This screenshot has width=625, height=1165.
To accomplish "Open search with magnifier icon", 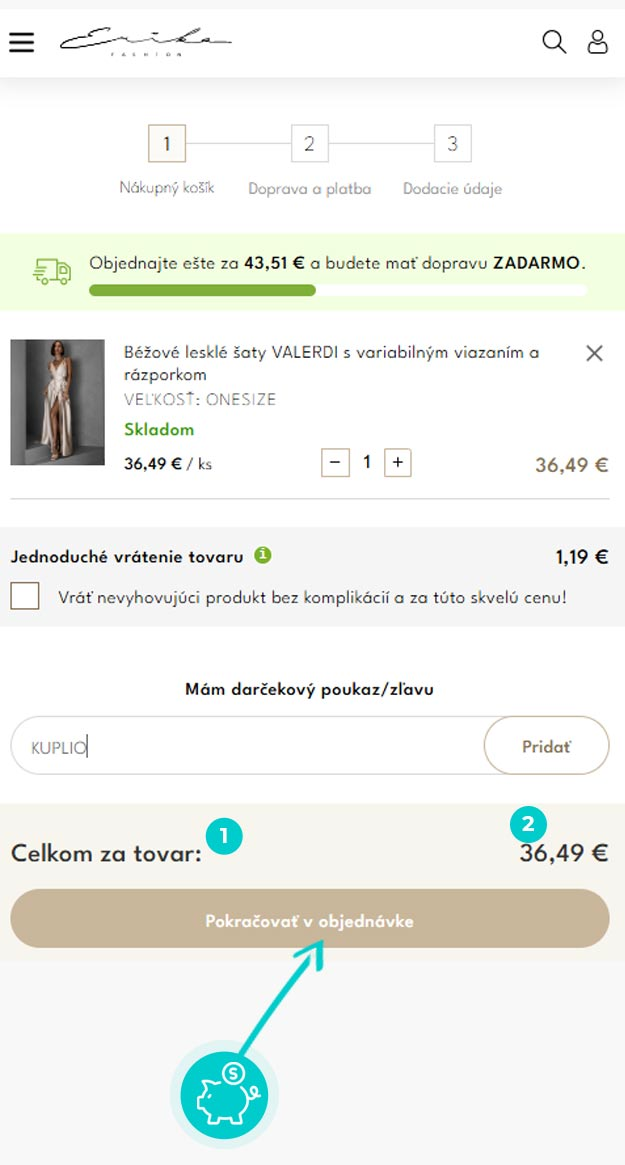I will [554, 42].
